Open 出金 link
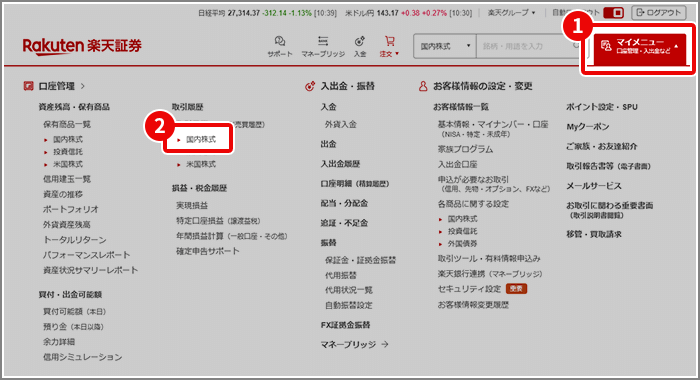Viewport: 700px width, 380px height. tap(329, 144)
